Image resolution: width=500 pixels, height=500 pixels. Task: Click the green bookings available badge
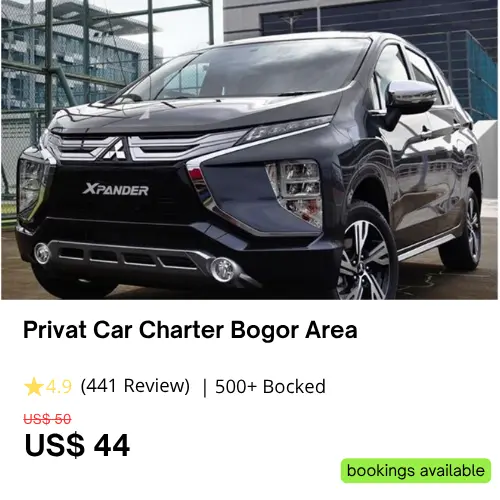coord(416,471)
